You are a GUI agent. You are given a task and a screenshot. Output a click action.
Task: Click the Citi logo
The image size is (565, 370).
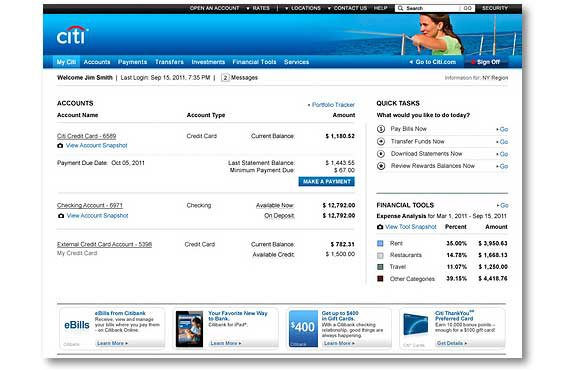point(72,35)
